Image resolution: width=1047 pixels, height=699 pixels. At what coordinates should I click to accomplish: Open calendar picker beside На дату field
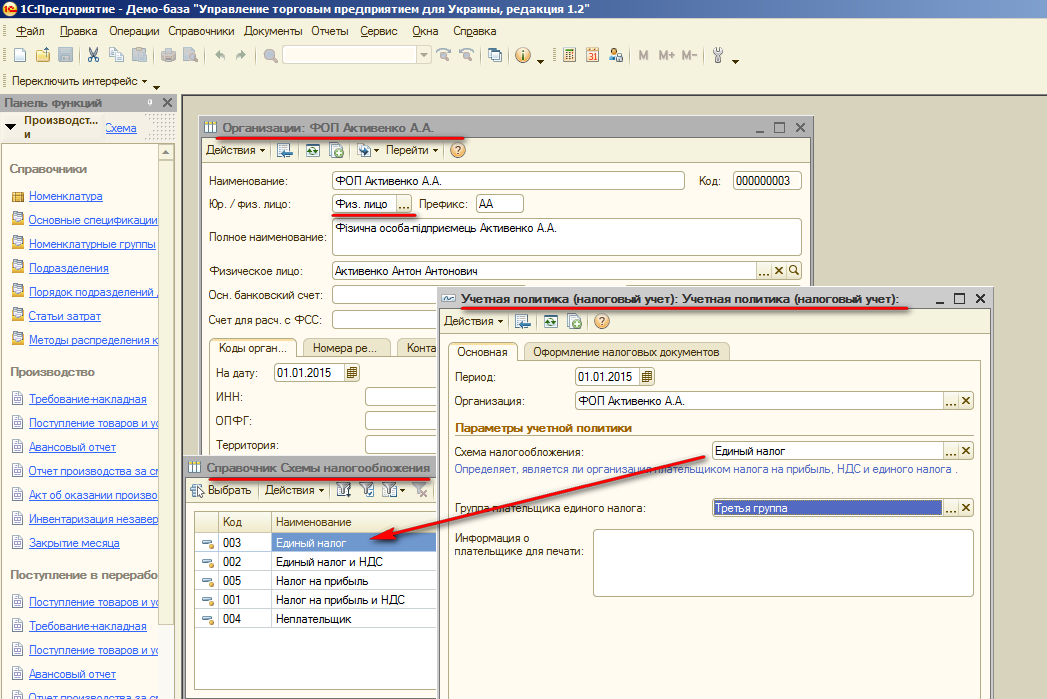tap(352, 373)
